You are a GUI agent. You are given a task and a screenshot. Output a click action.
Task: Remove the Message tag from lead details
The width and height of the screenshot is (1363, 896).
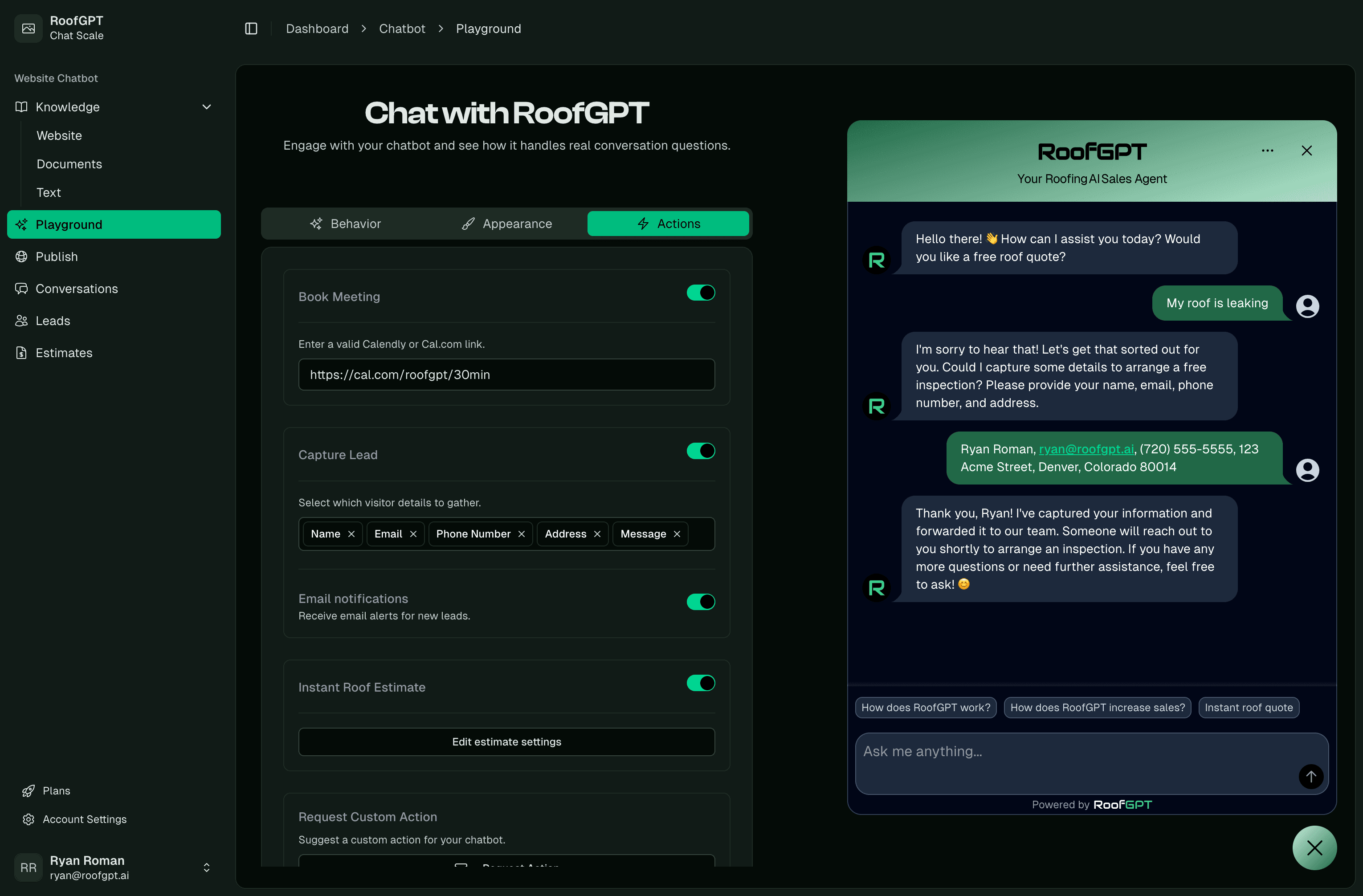[677, 534]
